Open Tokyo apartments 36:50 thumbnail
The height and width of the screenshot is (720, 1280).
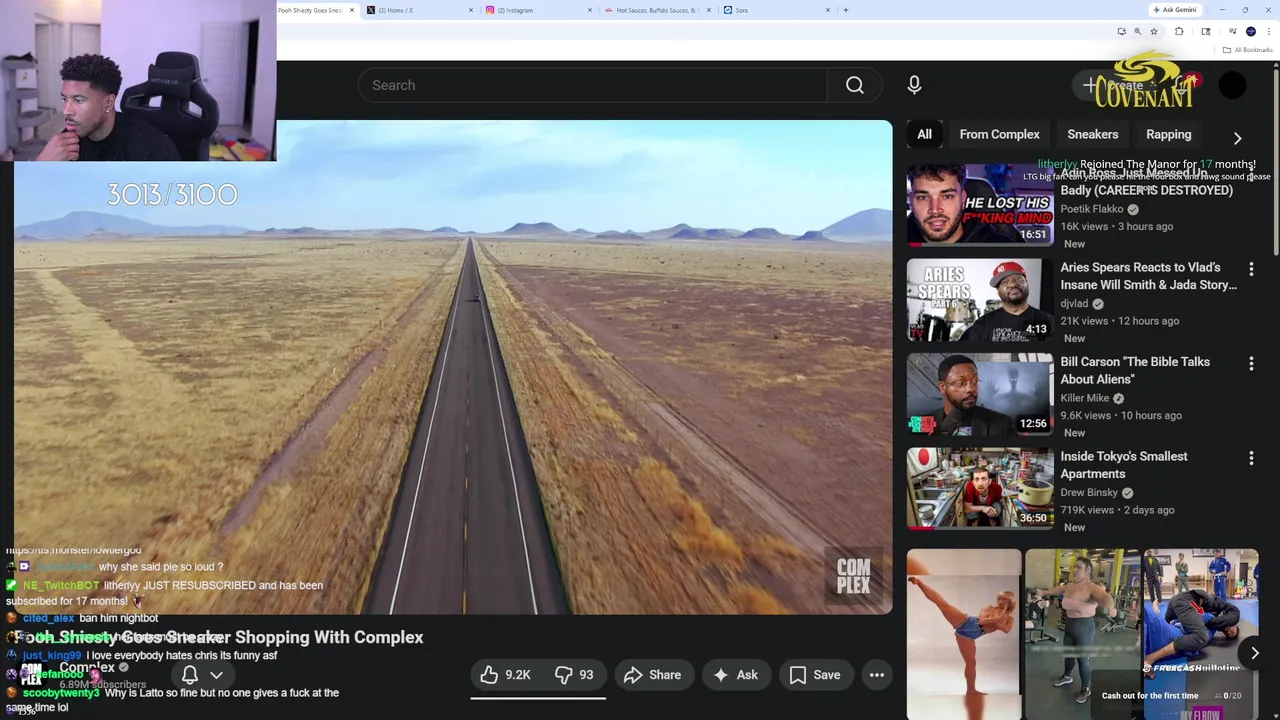980,489
